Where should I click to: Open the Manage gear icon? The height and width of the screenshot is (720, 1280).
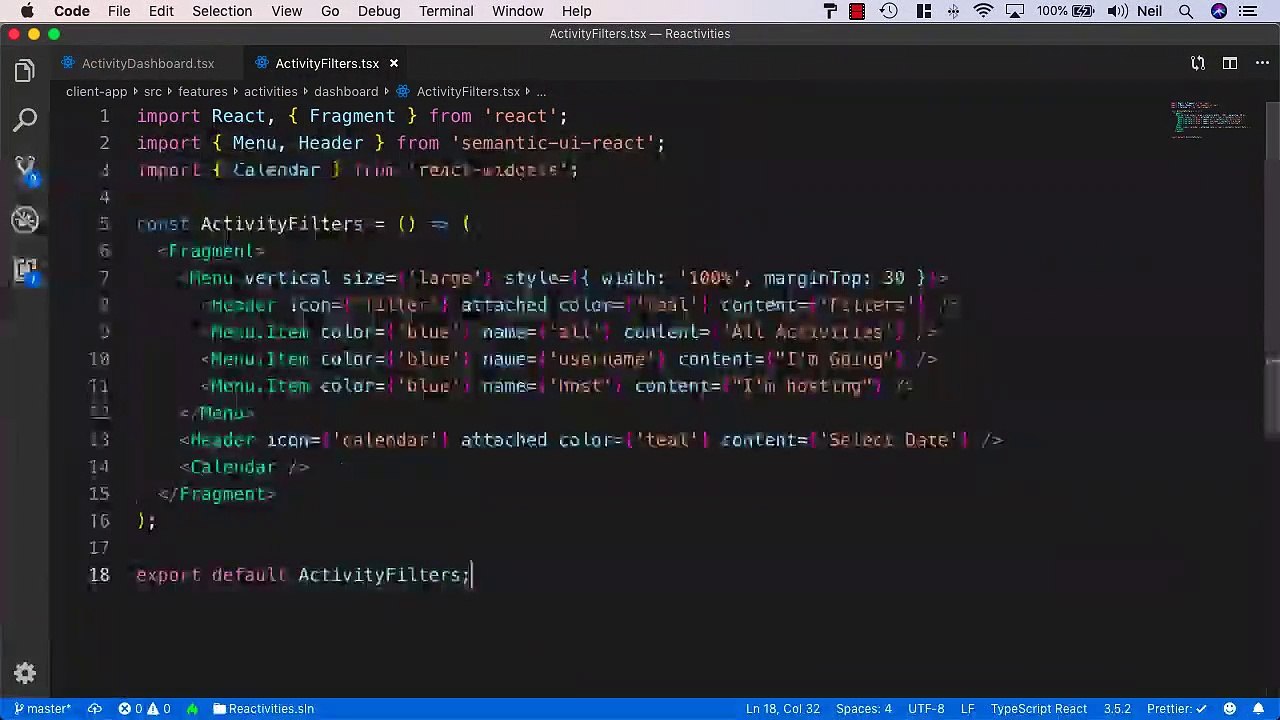pyautogui.click(x=25, y=674)
